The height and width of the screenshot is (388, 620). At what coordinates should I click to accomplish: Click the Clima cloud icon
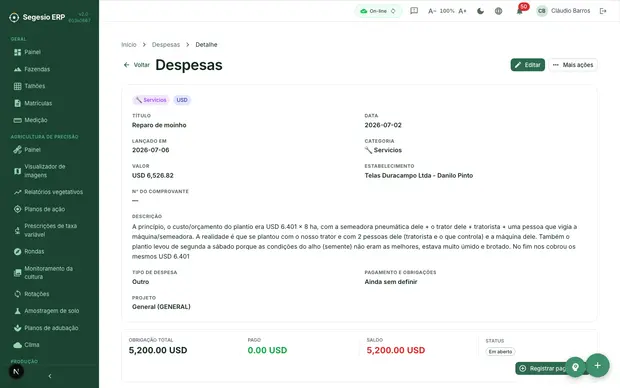click(17, 345)
